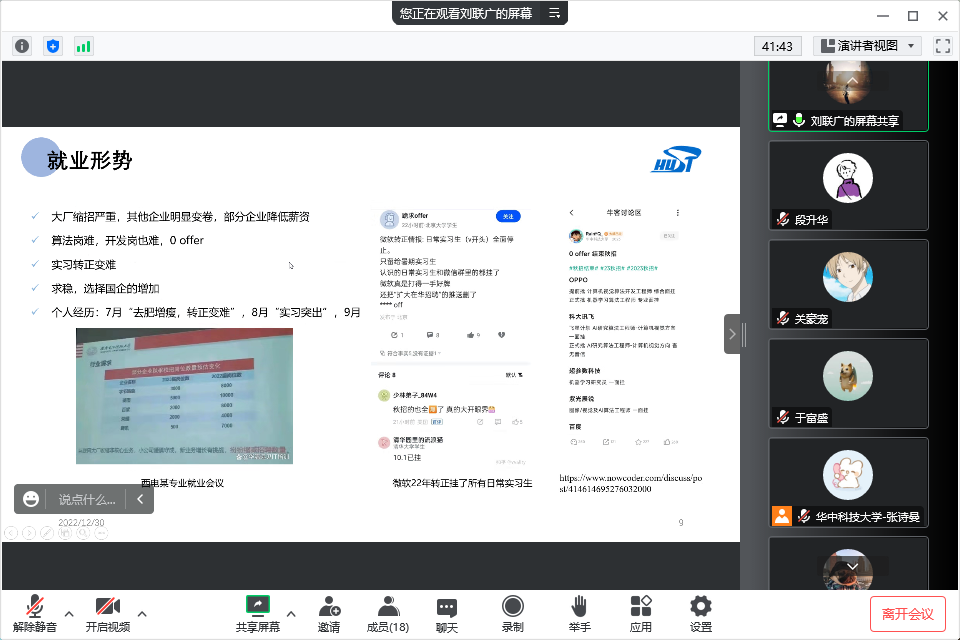Start recording with the 录制 button

(x=513, y=614)
